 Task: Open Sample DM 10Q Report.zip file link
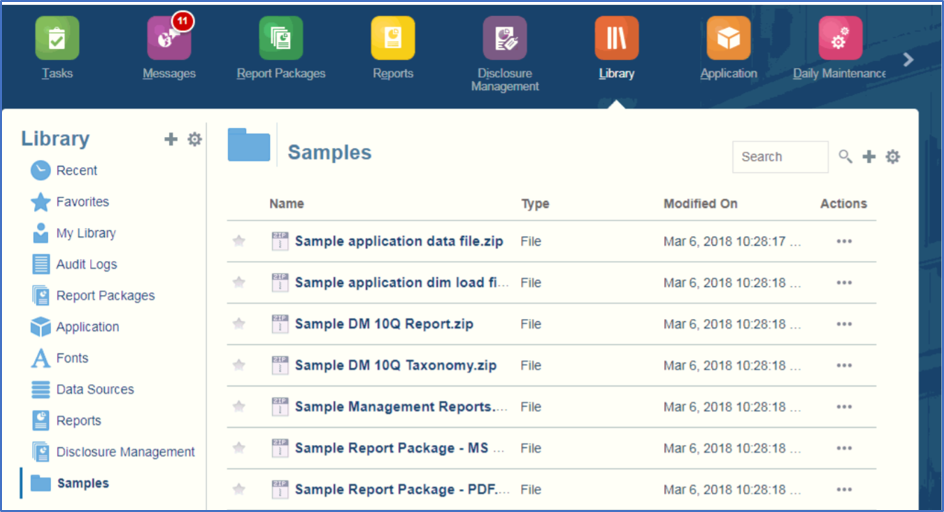(384, 324)
